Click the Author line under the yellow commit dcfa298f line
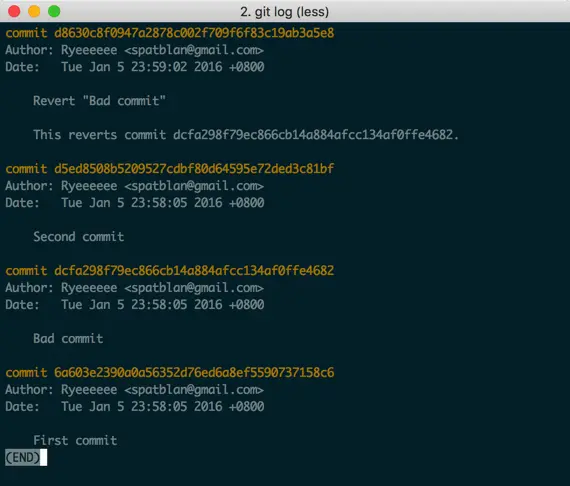 pos(135,288)
